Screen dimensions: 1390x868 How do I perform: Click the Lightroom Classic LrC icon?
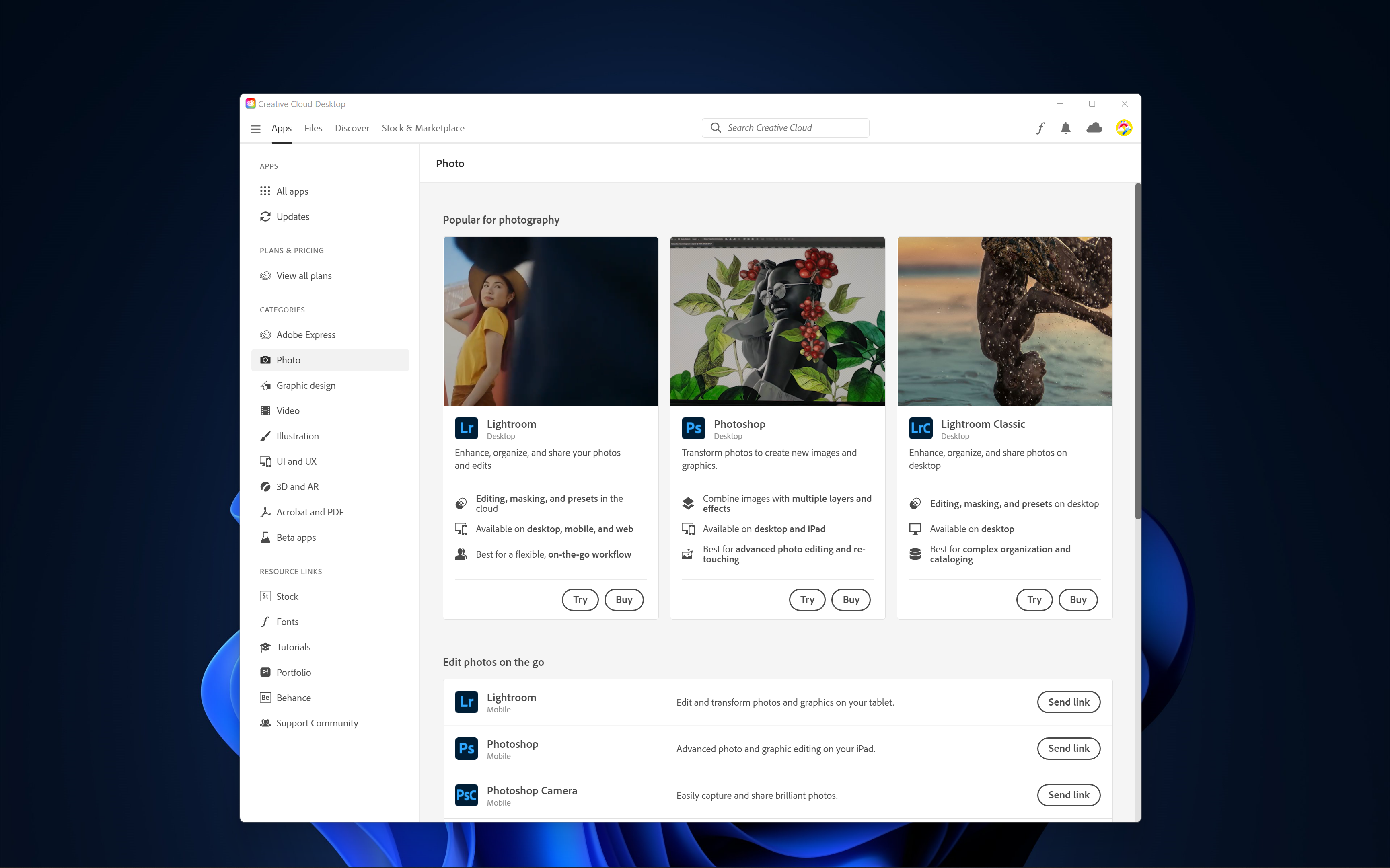tap(920, 428)
